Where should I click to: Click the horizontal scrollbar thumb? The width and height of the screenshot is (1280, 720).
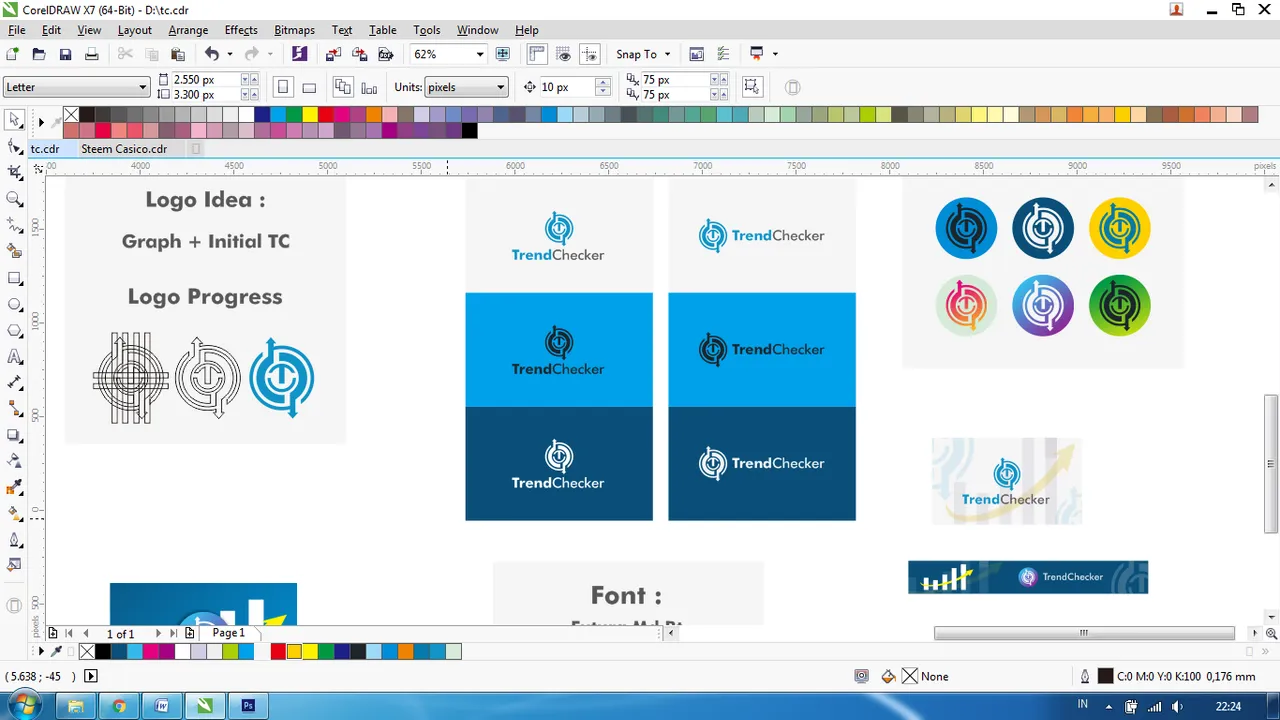(1084, 633)
